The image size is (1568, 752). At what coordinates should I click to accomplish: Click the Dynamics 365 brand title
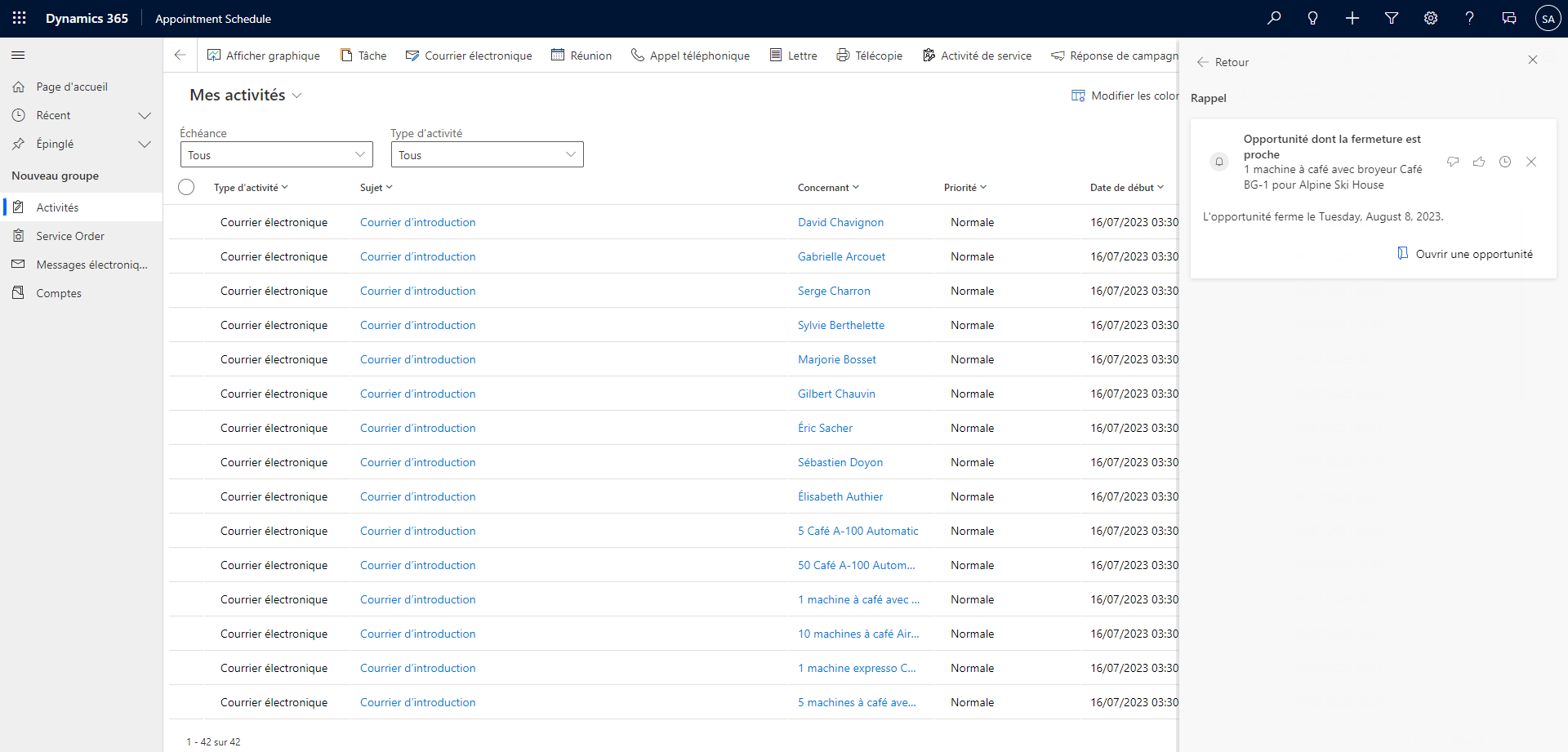(x=87, y=19)
